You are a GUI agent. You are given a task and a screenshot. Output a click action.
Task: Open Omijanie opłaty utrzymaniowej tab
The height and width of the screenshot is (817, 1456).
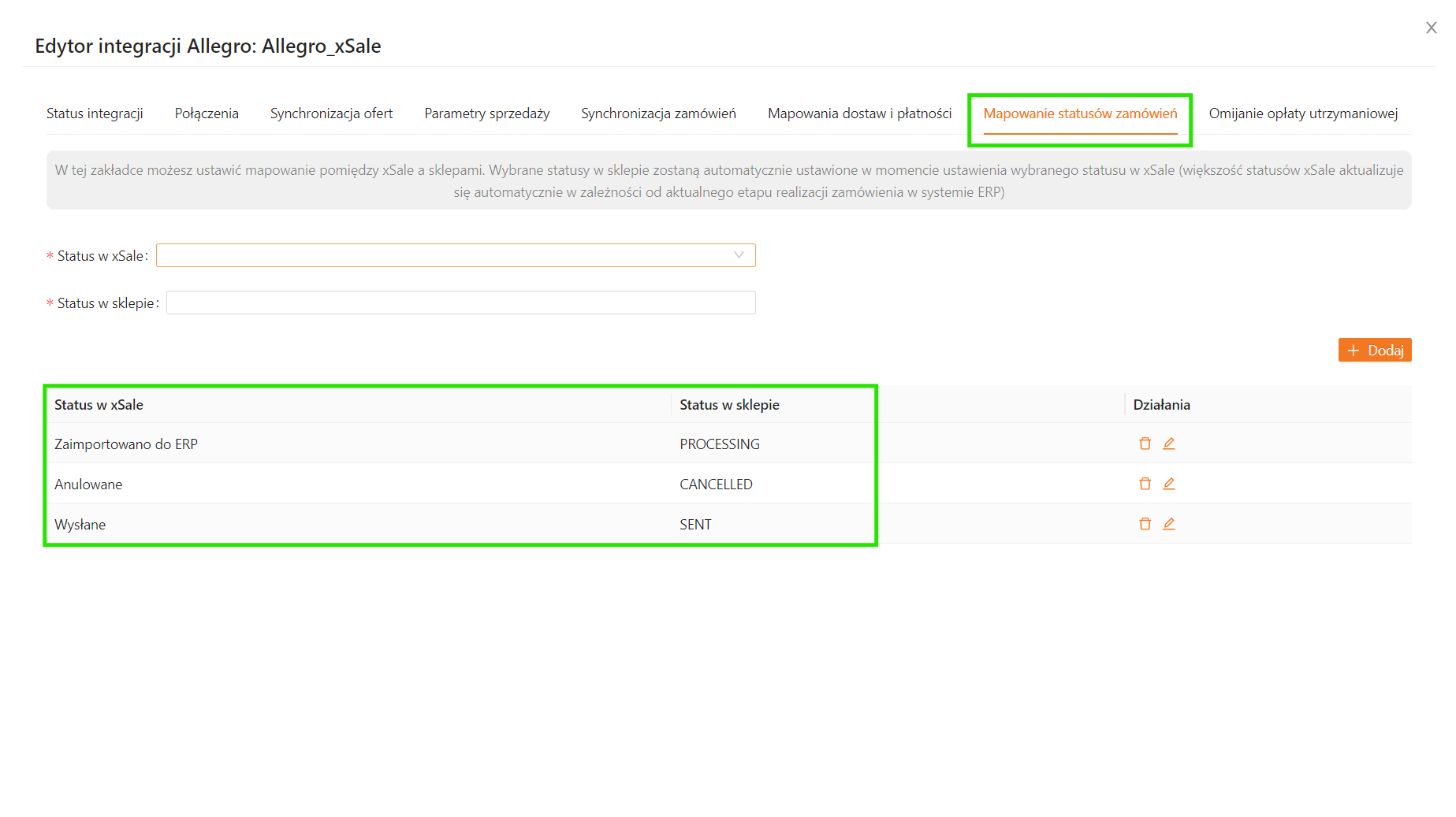click(1303, 113)
